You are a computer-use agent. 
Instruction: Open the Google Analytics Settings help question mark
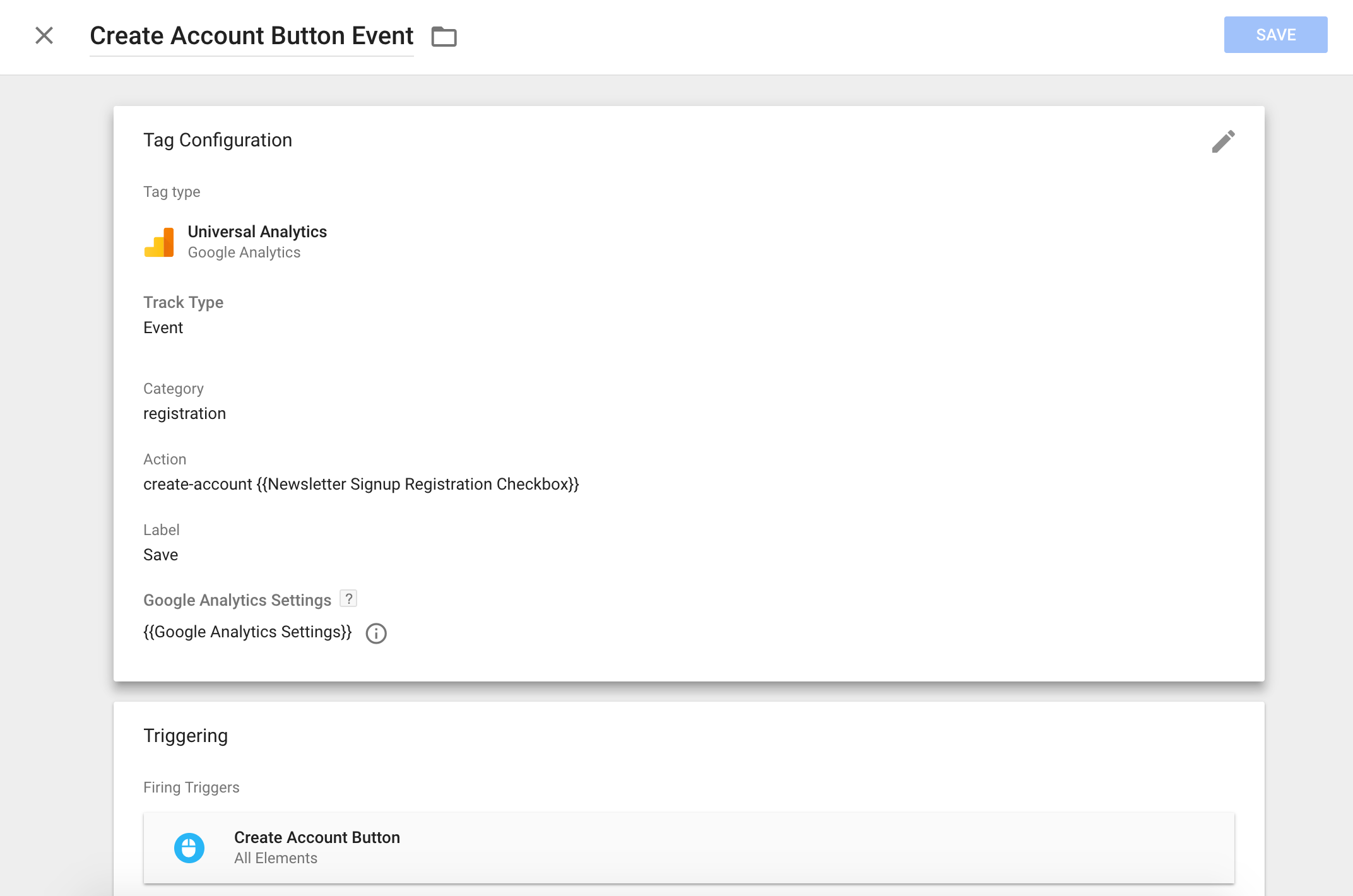point(348,598)
